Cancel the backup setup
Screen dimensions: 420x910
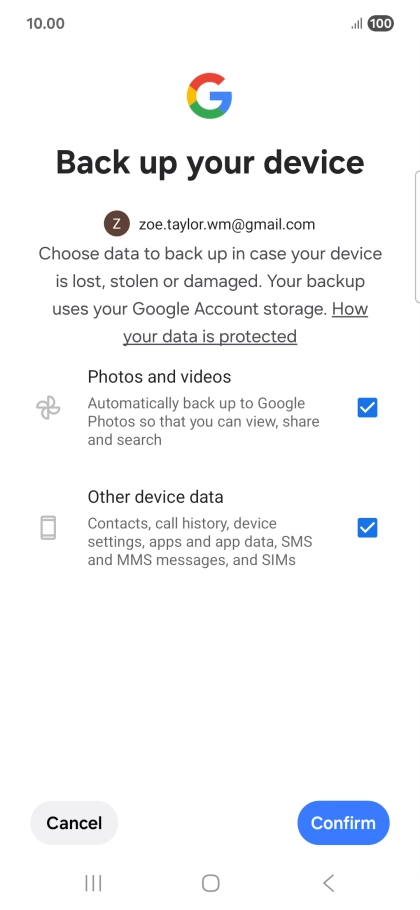point(74,823)
